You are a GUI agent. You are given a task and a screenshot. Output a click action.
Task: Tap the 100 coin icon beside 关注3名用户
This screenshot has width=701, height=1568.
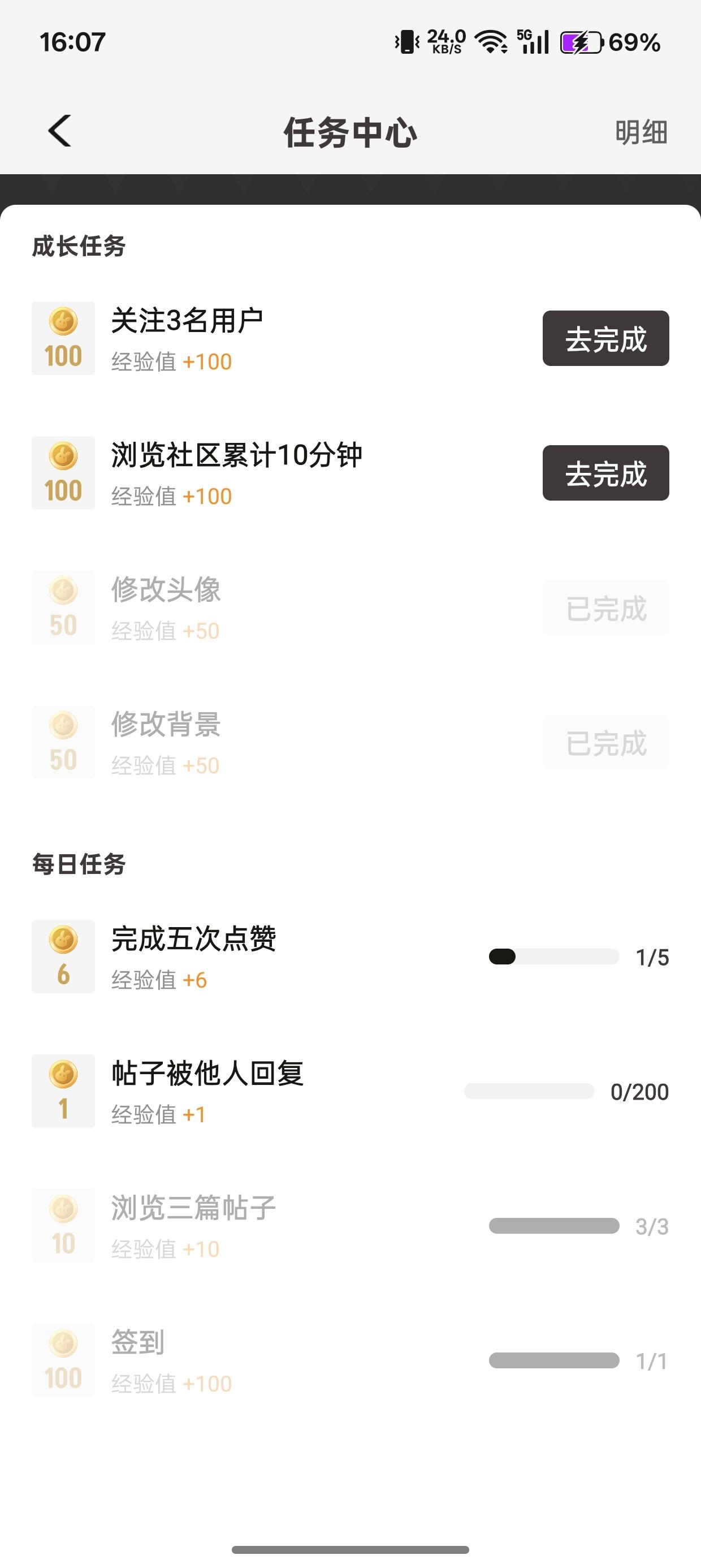pos(63,338)
